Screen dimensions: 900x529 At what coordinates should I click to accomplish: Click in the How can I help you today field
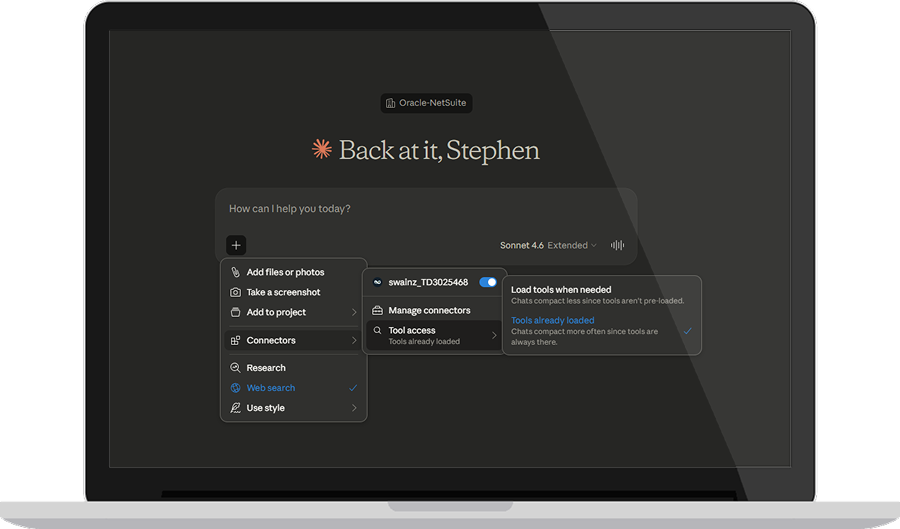pyautogui.click(x=426, y=209)
